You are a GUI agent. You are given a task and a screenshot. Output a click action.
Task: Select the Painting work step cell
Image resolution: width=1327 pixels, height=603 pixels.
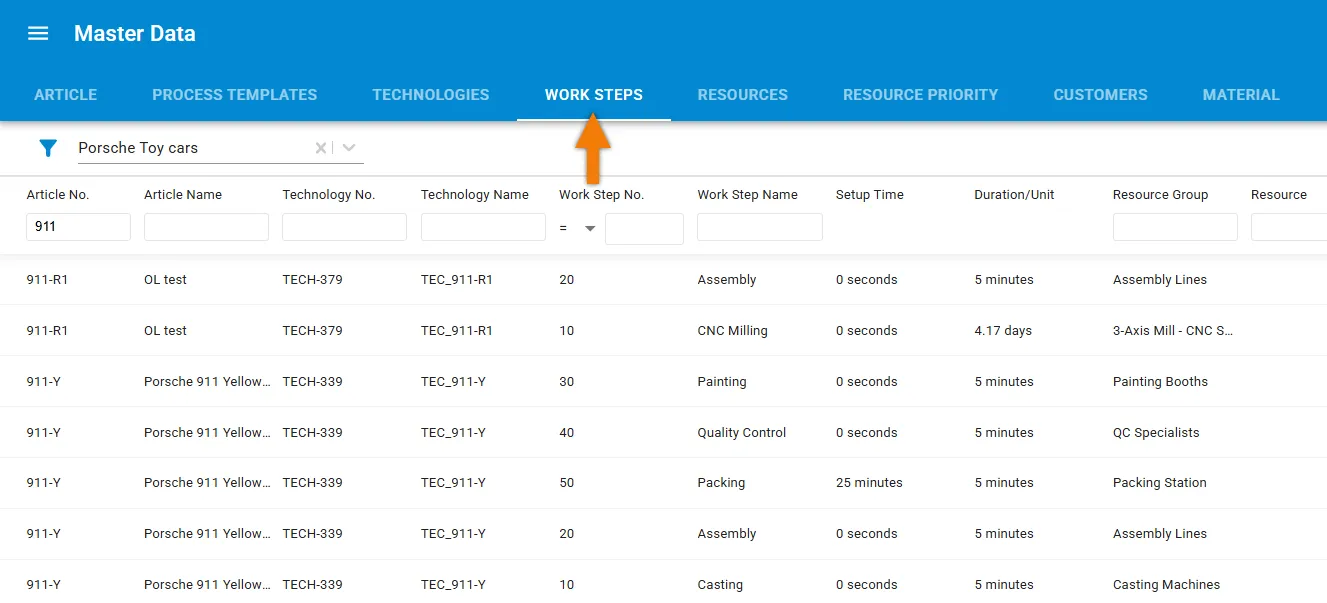(x=722, y=382)
